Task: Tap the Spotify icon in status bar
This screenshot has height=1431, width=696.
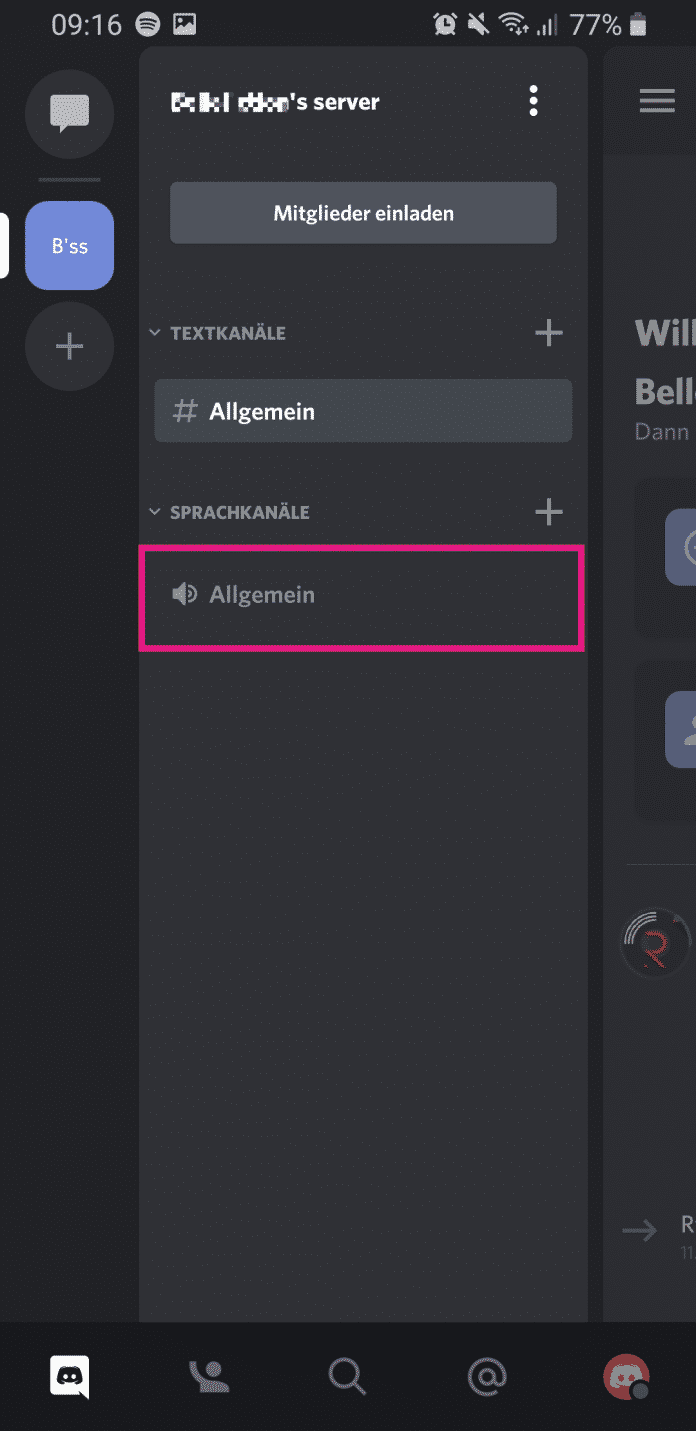Action: [x=147, y=24]
